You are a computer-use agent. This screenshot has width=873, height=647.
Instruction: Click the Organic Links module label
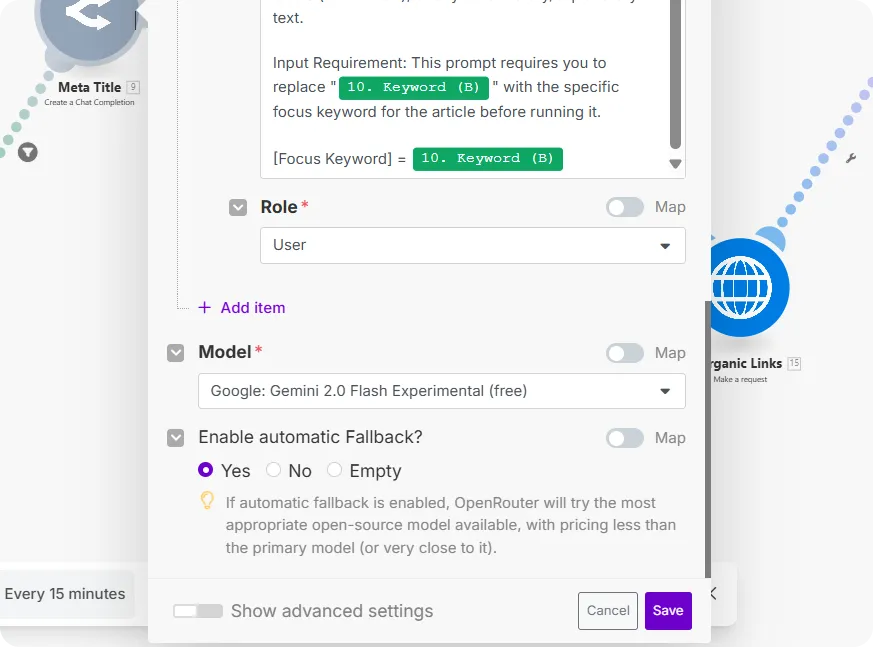pos(747,364)
